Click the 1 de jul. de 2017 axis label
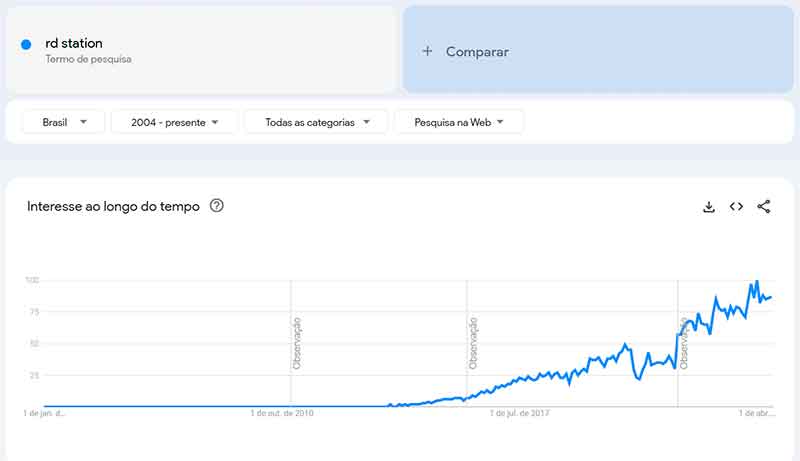 [x=519, y=413]
